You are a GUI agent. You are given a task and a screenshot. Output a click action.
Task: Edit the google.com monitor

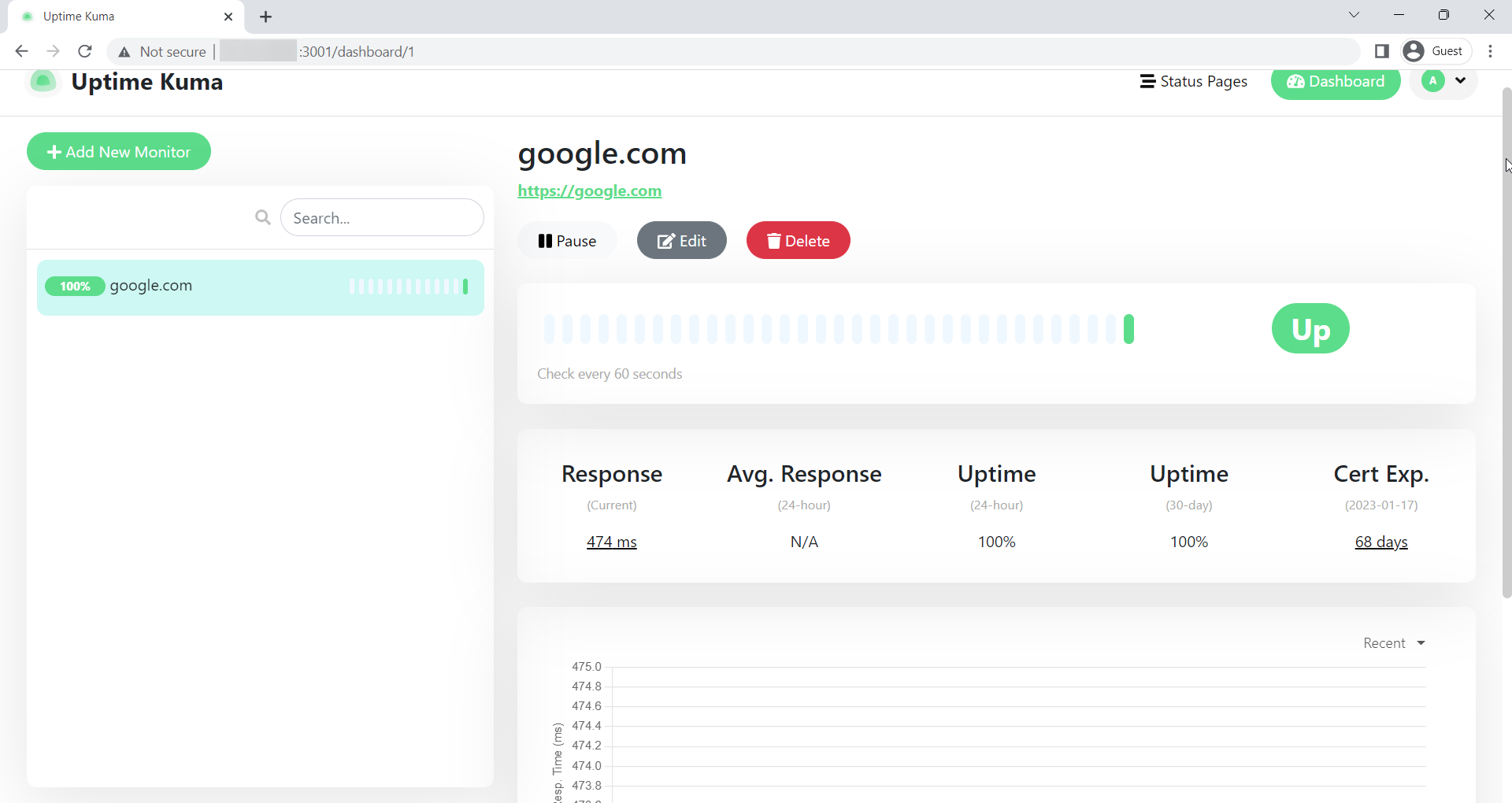(682, 240)
